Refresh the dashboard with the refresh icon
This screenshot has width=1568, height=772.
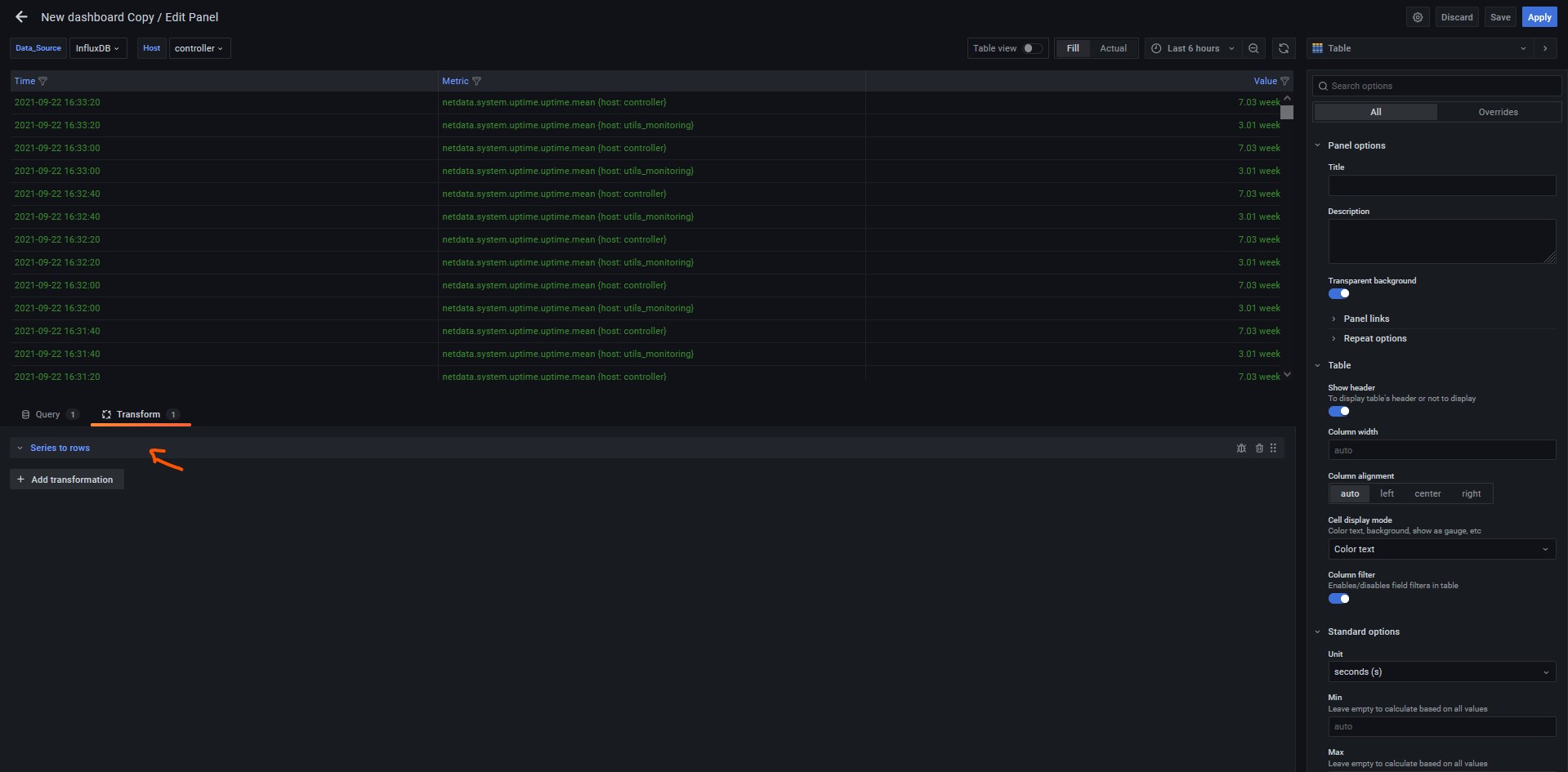pos(1284,48)
